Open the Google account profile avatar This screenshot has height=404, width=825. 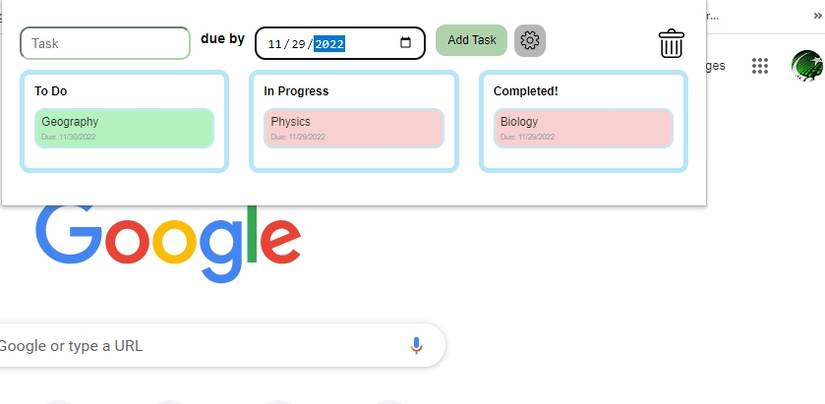[x=806, y=66]
